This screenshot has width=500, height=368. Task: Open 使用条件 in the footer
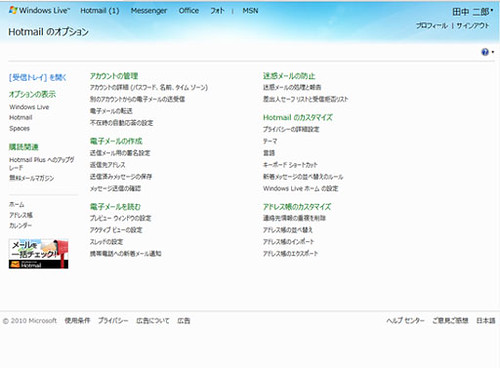tap(77, 321)
